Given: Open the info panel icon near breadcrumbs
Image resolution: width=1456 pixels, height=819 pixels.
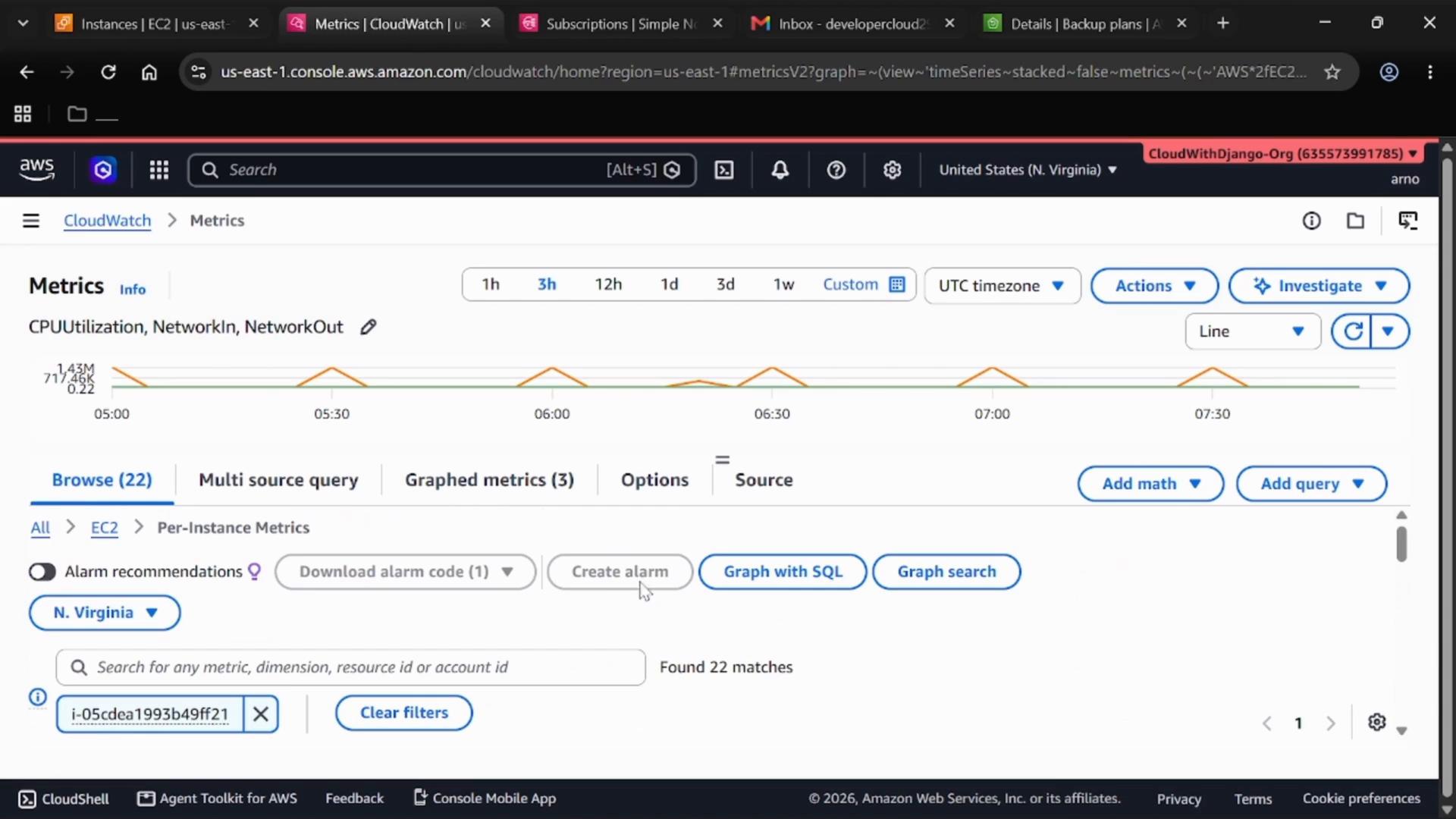Looking at the screenshot, I should tap(1311, 221).
